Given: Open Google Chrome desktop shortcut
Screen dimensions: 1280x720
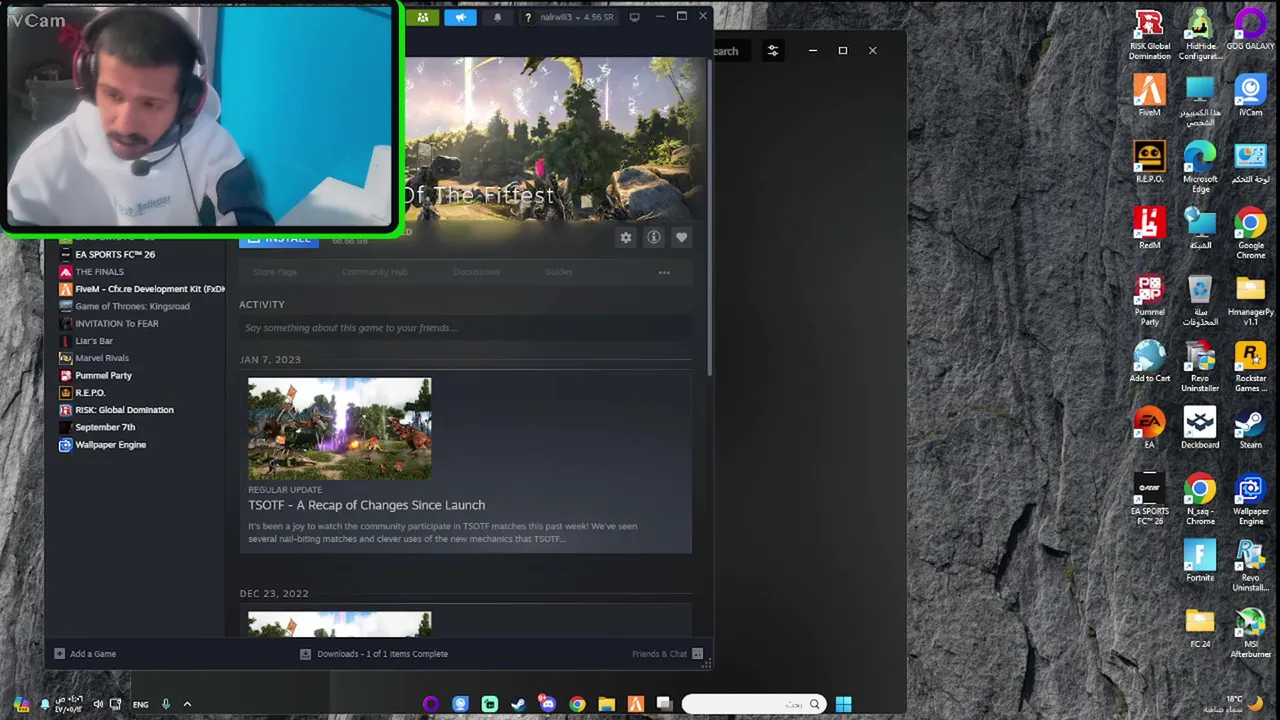Looking at the screenshot, I should pyautogui.click(x=1250, y=233).
